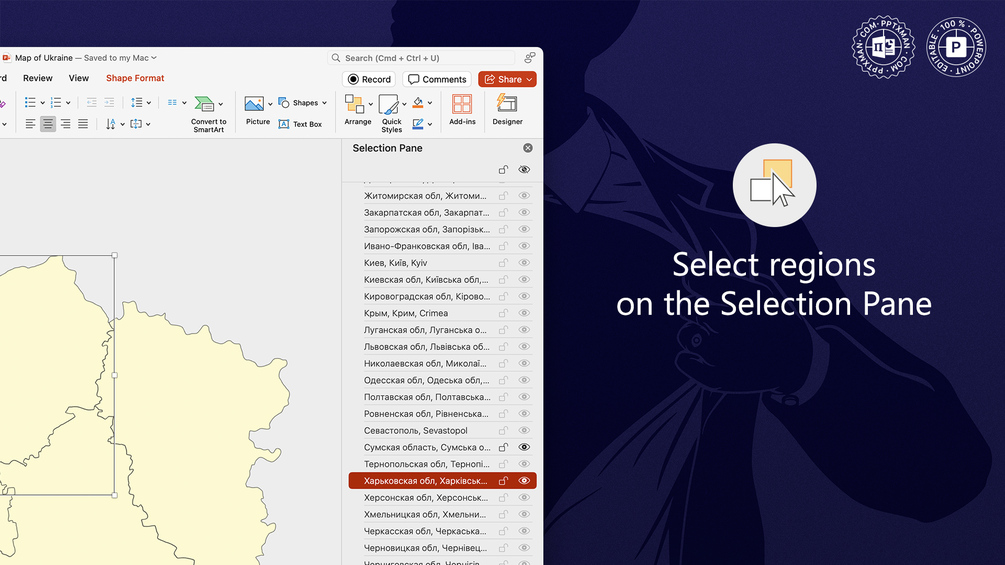Expand Shapes dropdown arrow
Screen dimensions: 1005x565
pos(324,103)
